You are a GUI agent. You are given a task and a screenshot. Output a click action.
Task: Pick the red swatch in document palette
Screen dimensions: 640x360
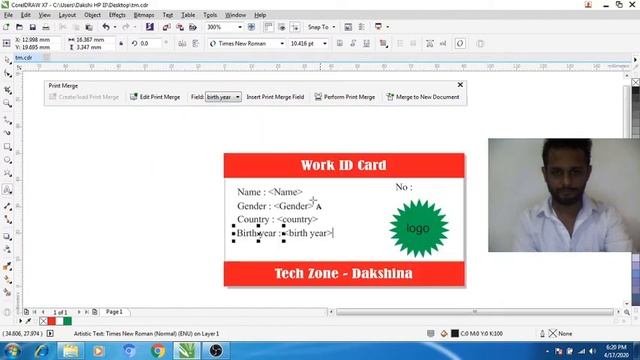point(52,321)
